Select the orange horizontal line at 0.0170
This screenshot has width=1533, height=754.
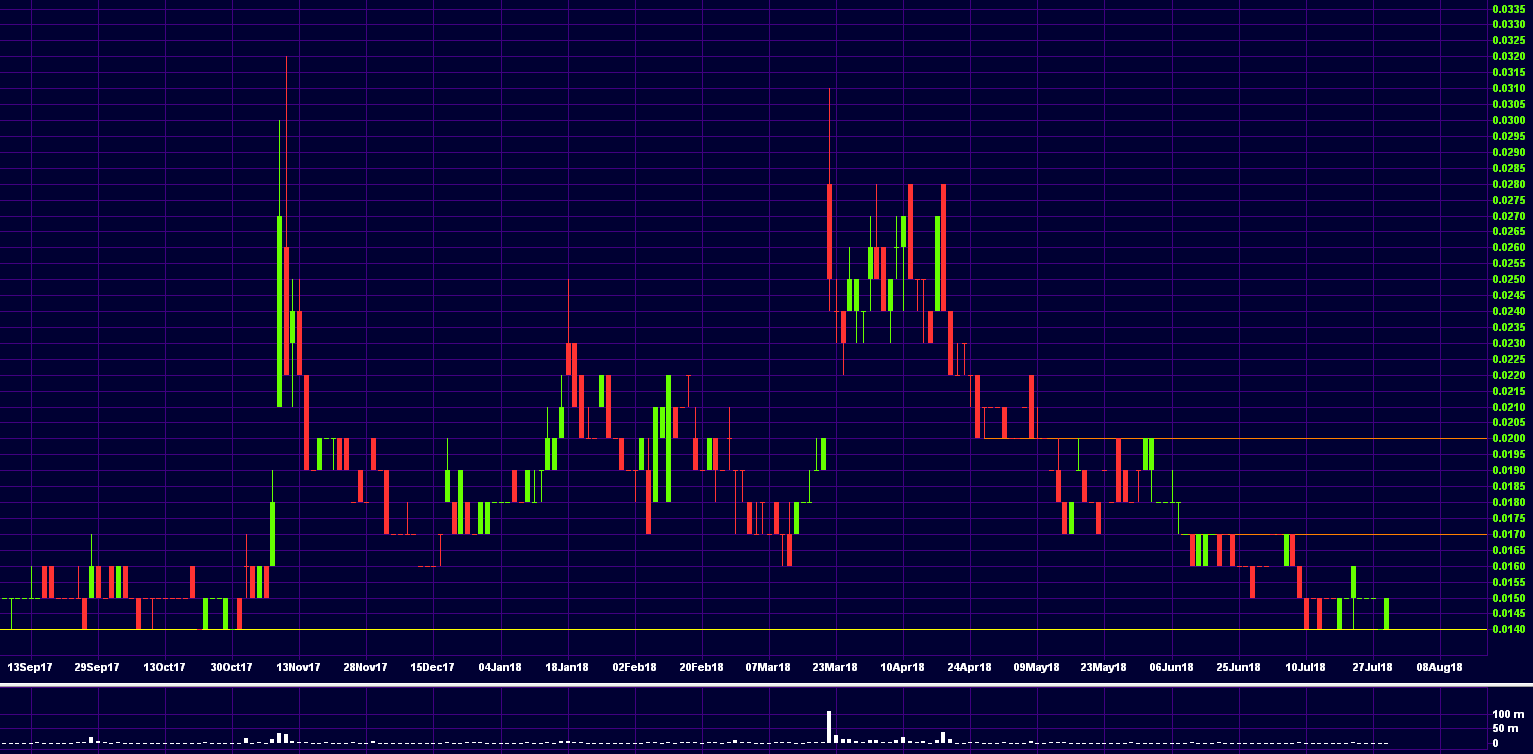[x=1335, y=534]
